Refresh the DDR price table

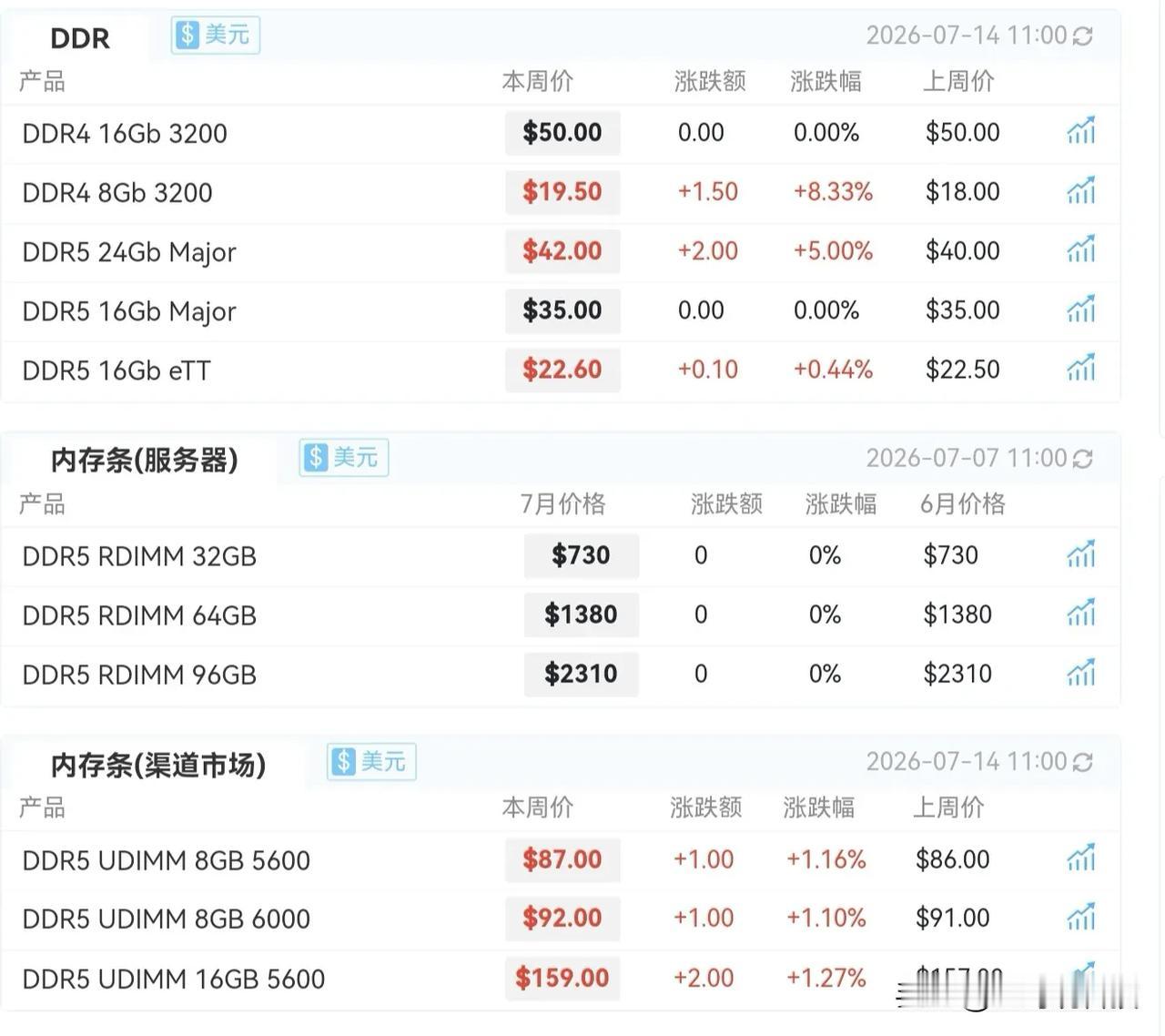(1082, 36)
